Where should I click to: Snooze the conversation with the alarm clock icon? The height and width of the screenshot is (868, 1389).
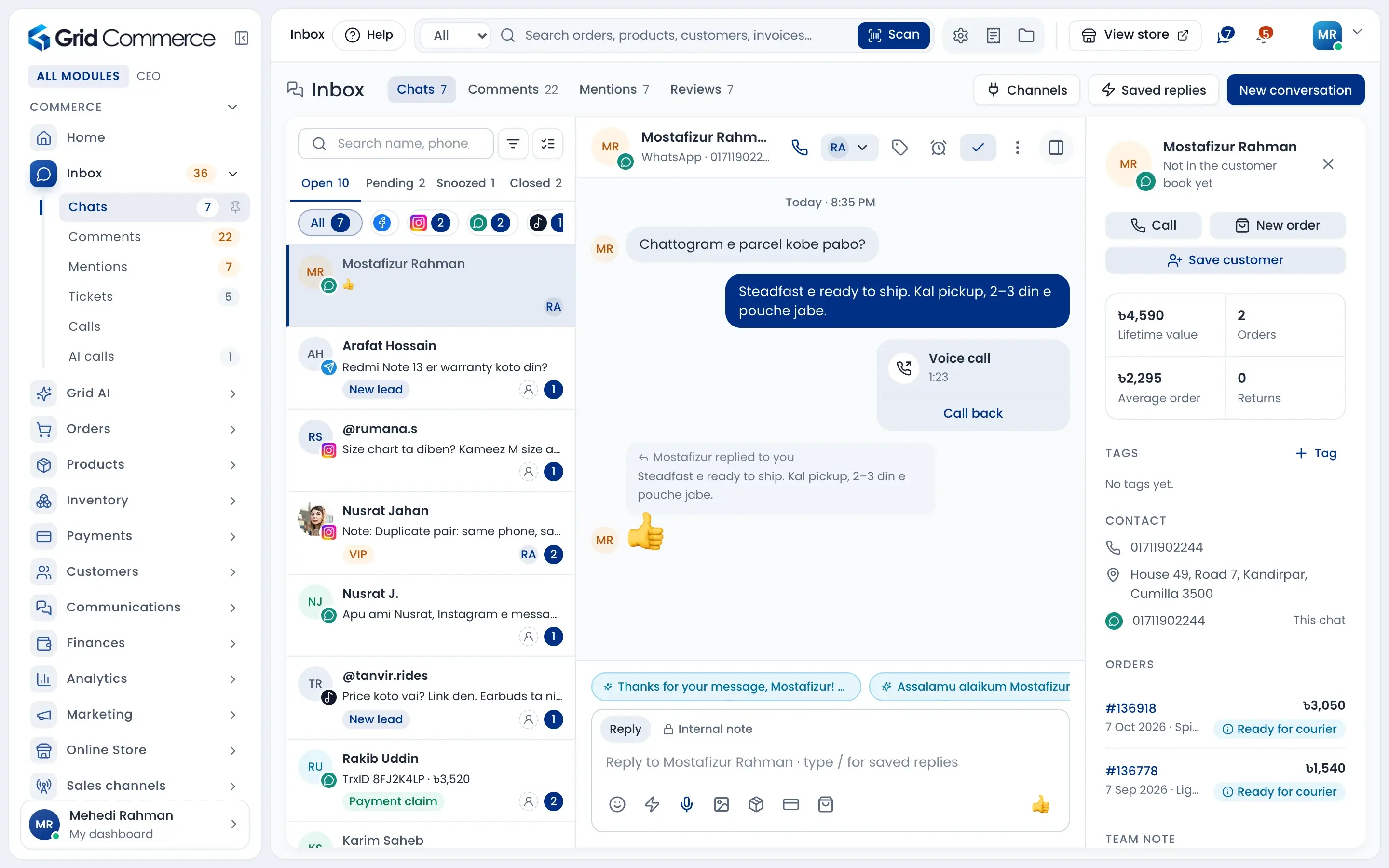938,148
